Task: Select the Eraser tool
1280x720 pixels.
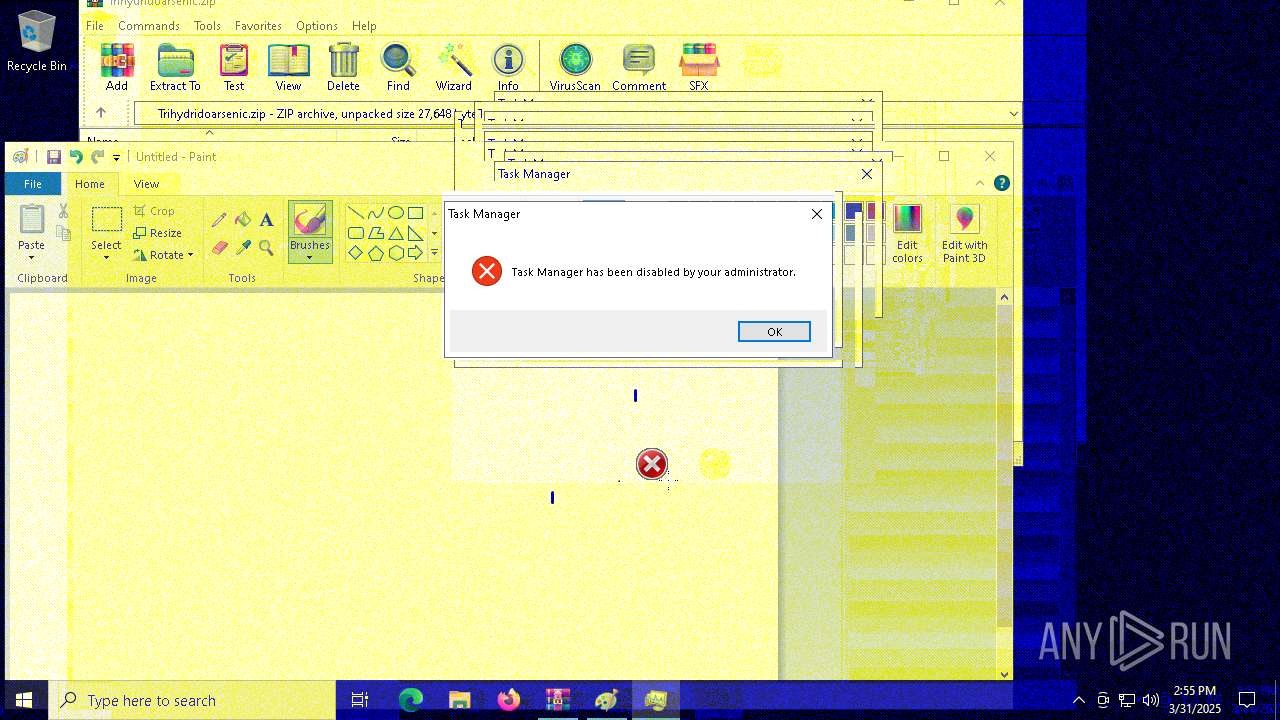Action: pos(219,246)
